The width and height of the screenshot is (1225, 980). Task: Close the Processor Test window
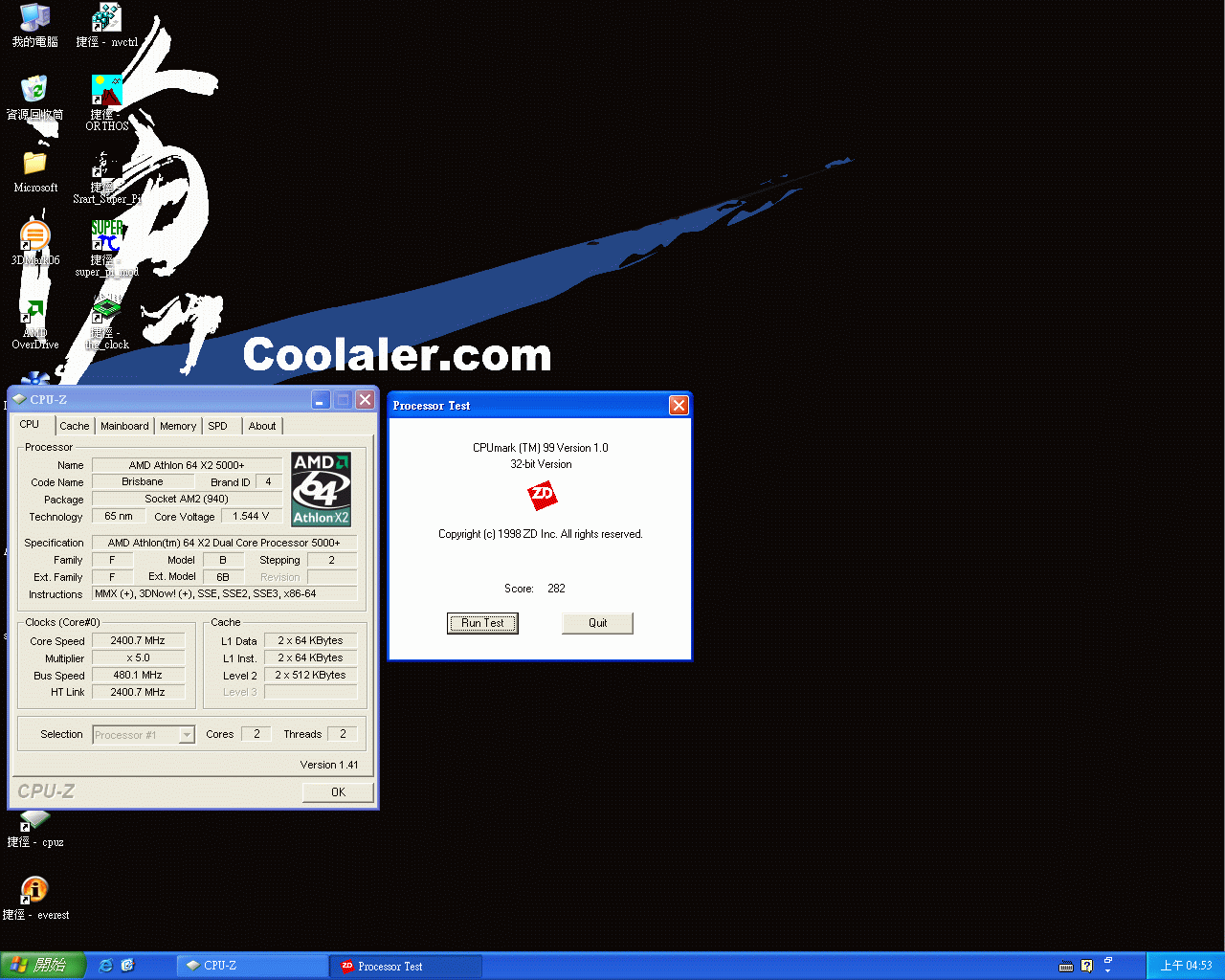pyautogui.click(x=679, y=405)
